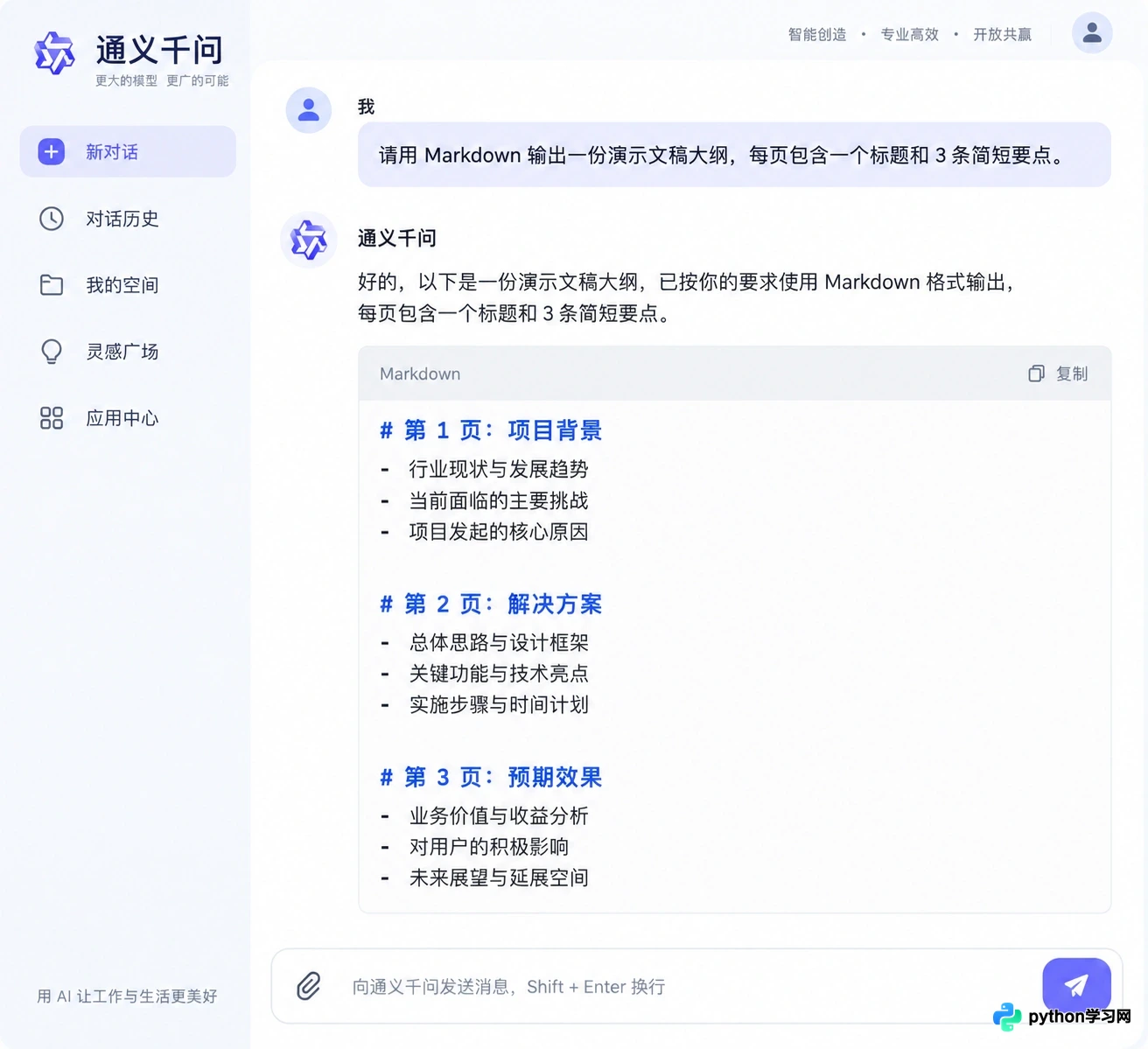Click the 通义千问 title text in sidebar
Screen dimensions: 1148x1049
[159, 50]
